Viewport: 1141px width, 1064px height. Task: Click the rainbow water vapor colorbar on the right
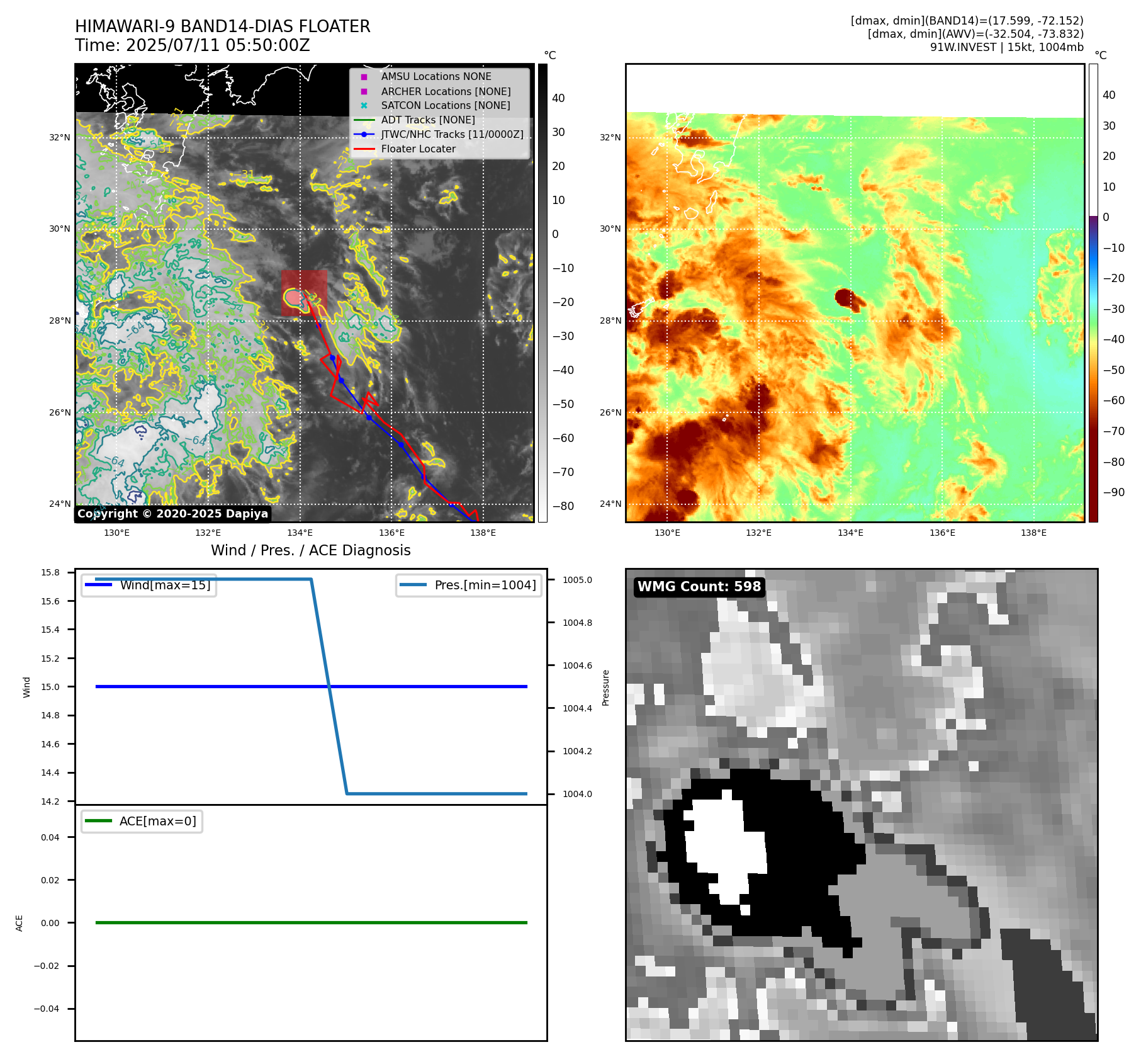tap(1094, 293)
